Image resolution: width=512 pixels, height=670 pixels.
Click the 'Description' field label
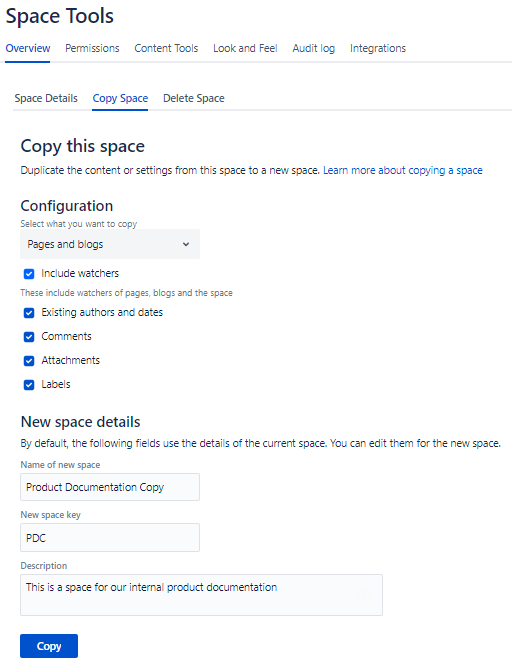(x=44, y=566)
